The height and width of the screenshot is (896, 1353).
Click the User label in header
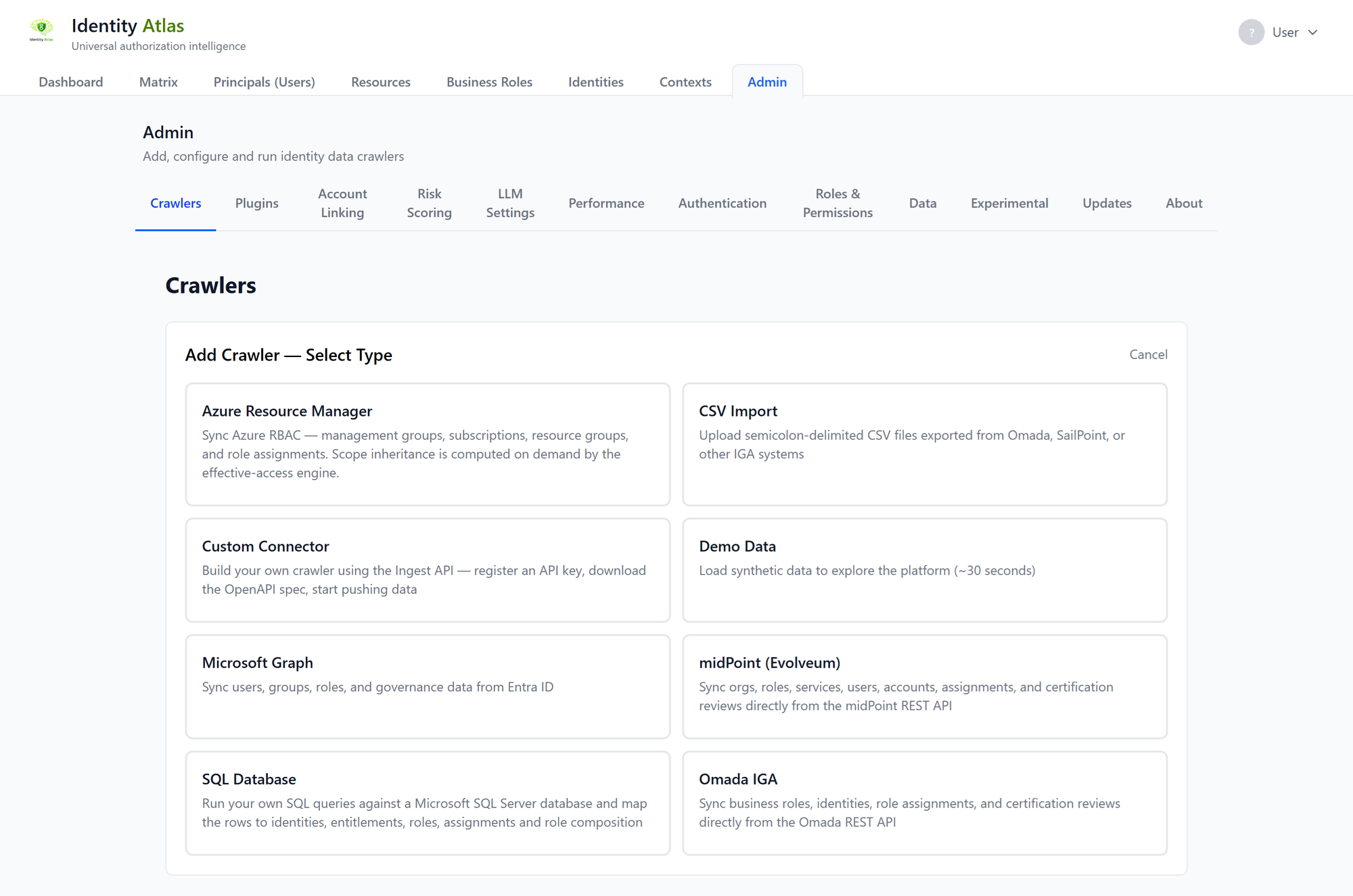pos(1285,32)
